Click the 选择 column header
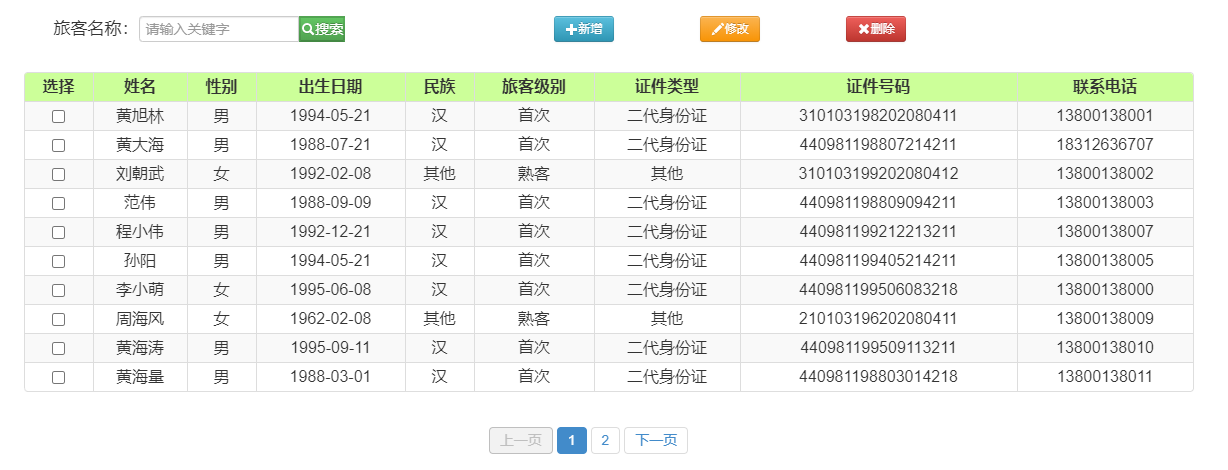1228x470 pixels. point(59,87)
